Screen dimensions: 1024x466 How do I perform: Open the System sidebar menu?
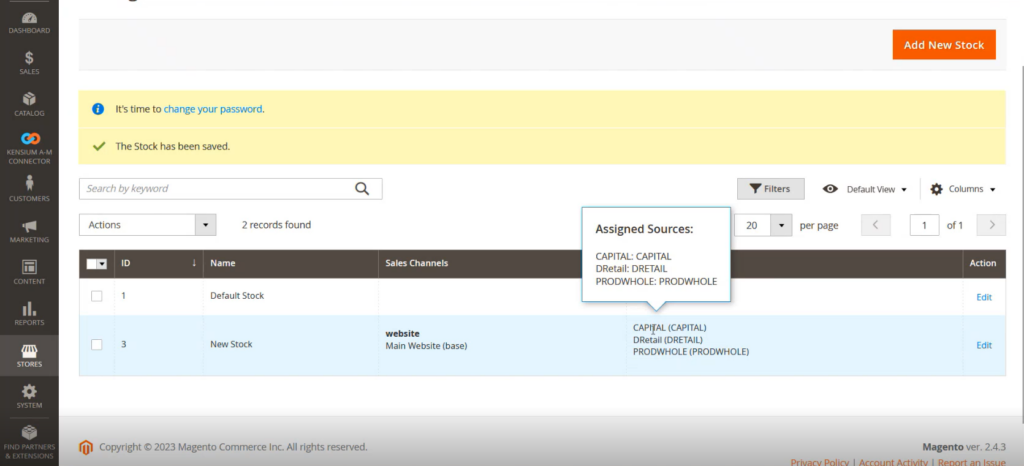[x=29, y=396]
